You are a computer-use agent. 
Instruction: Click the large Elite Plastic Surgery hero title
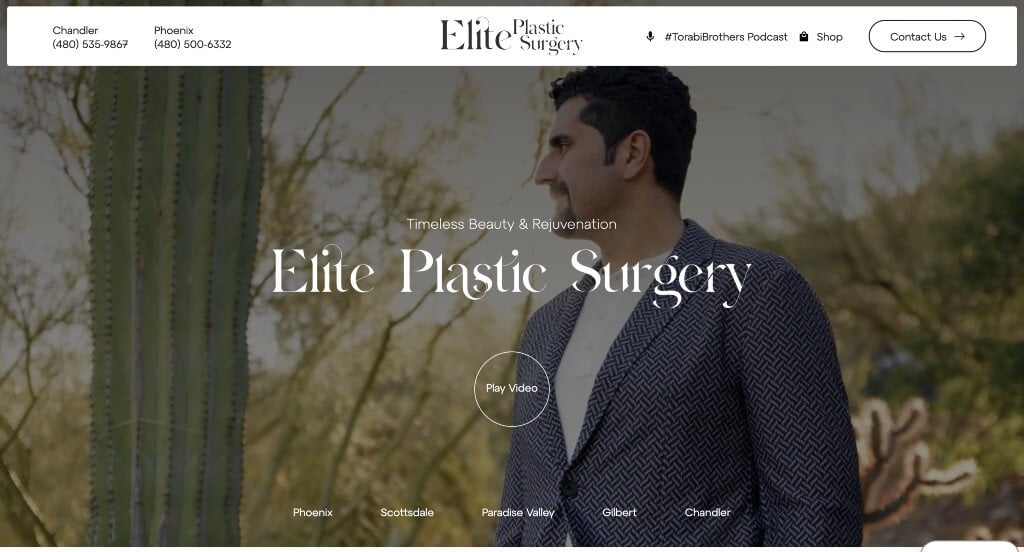[511, 274]
